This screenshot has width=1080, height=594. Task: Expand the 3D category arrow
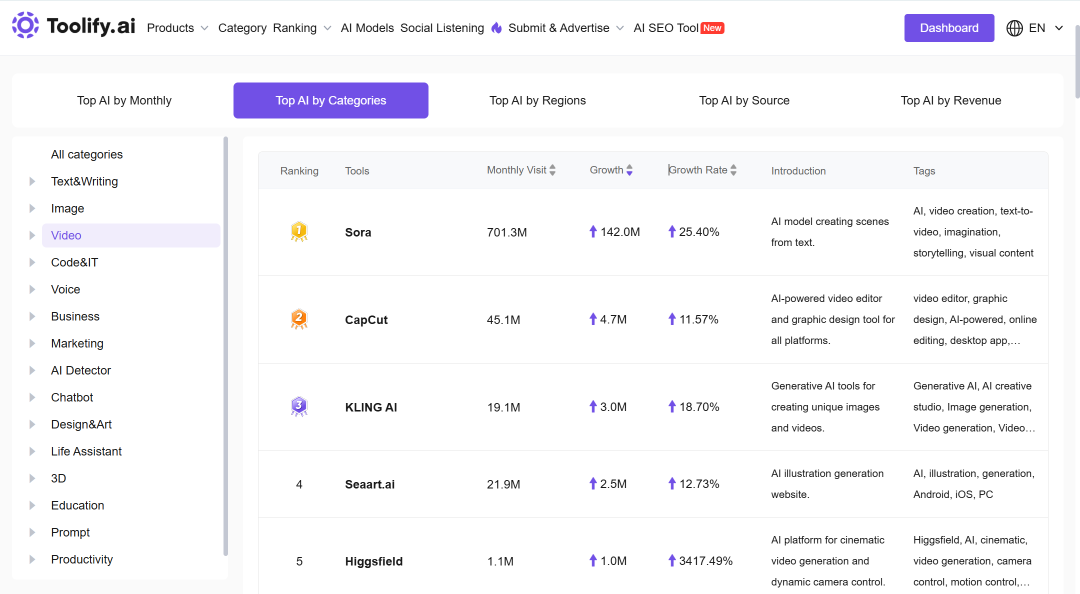pos(32,478)
